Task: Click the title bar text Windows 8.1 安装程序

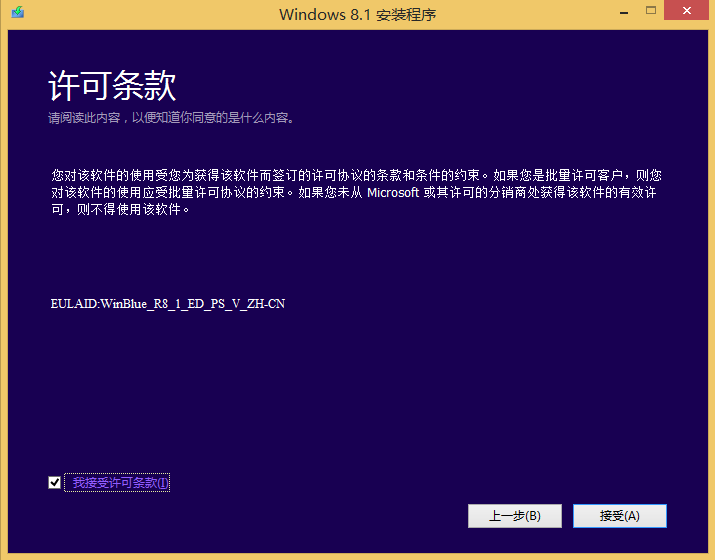Action: point(358,15)
